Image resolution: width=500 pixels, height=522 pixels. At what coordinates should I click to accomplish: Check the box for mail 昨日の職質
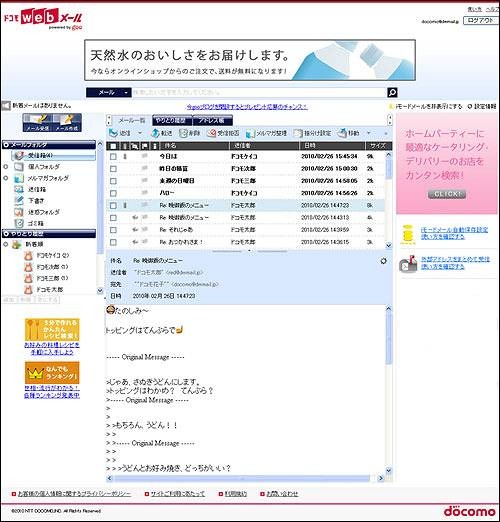(113, 169)
